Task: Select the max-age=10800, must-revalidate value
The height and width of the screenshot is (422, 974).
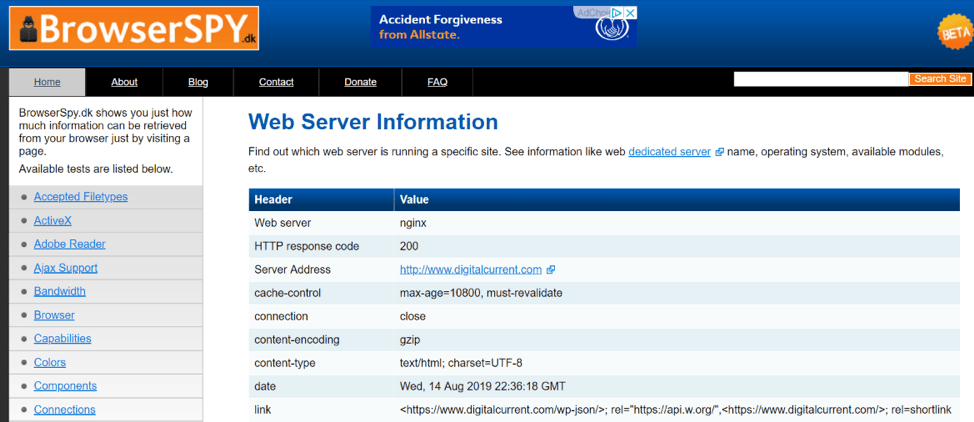Action: pos(481,293)
